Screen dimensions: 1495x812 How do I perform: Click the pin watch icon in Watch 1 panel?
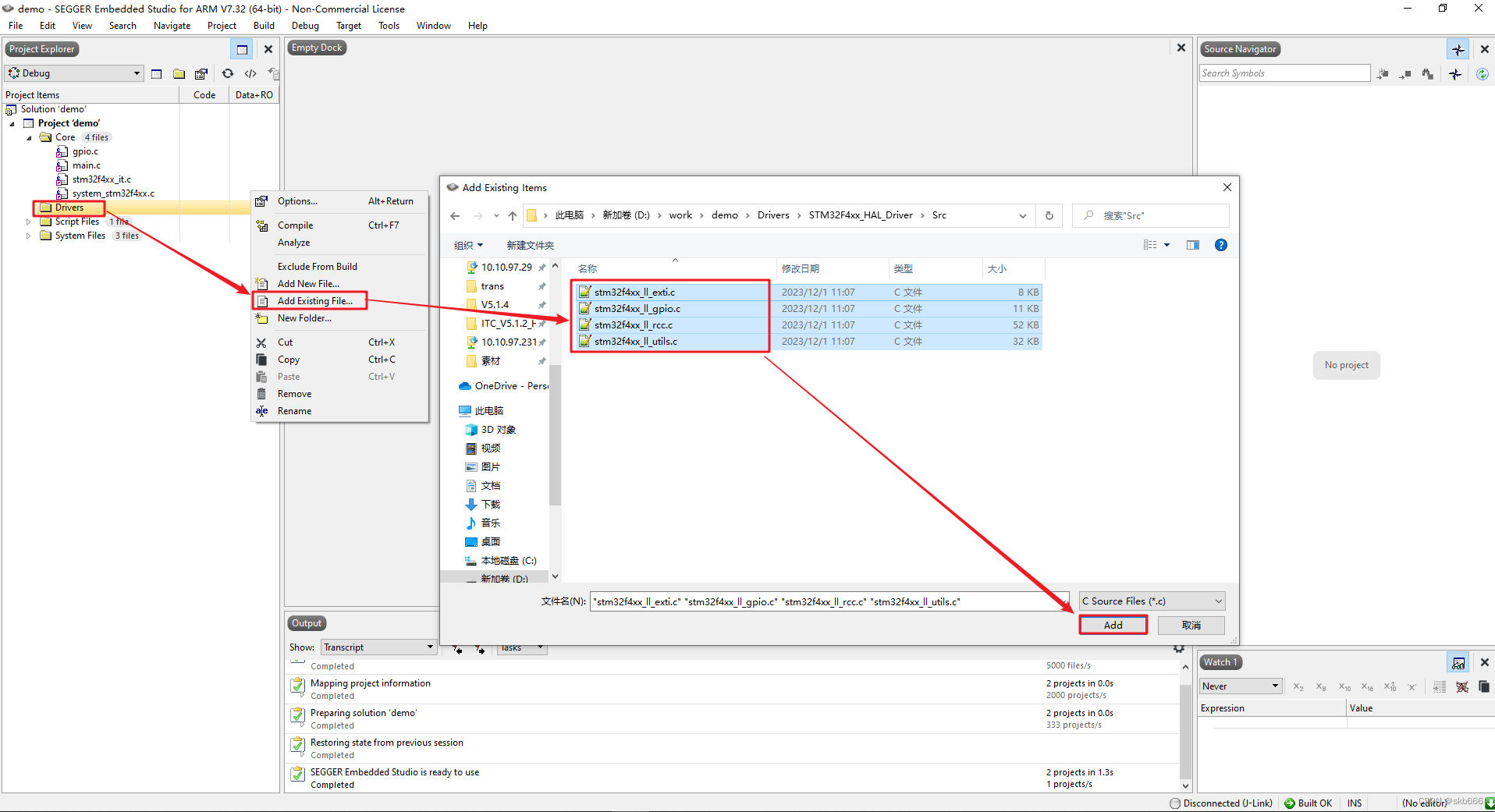(x=1458, y=662)
